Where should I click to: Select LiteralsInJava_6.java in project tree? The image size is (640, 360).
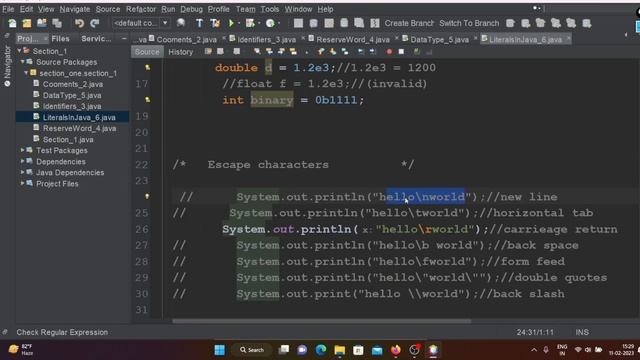79,117
